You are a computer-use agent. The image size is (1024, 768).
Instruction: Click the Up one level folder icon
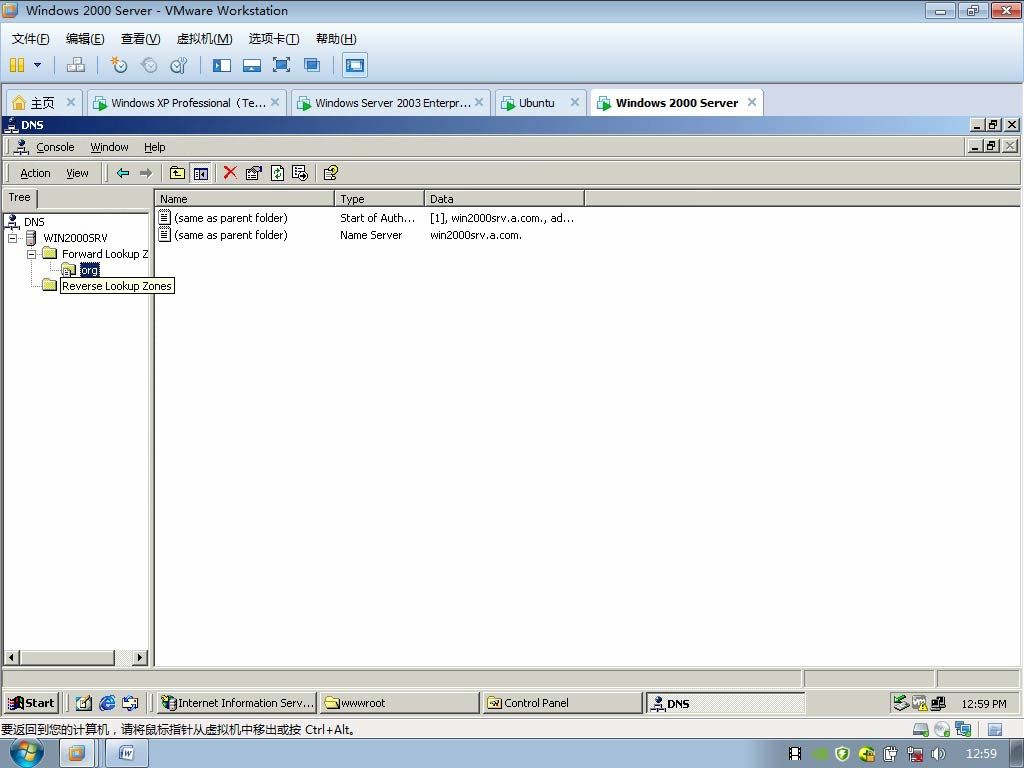coord(177,173)
